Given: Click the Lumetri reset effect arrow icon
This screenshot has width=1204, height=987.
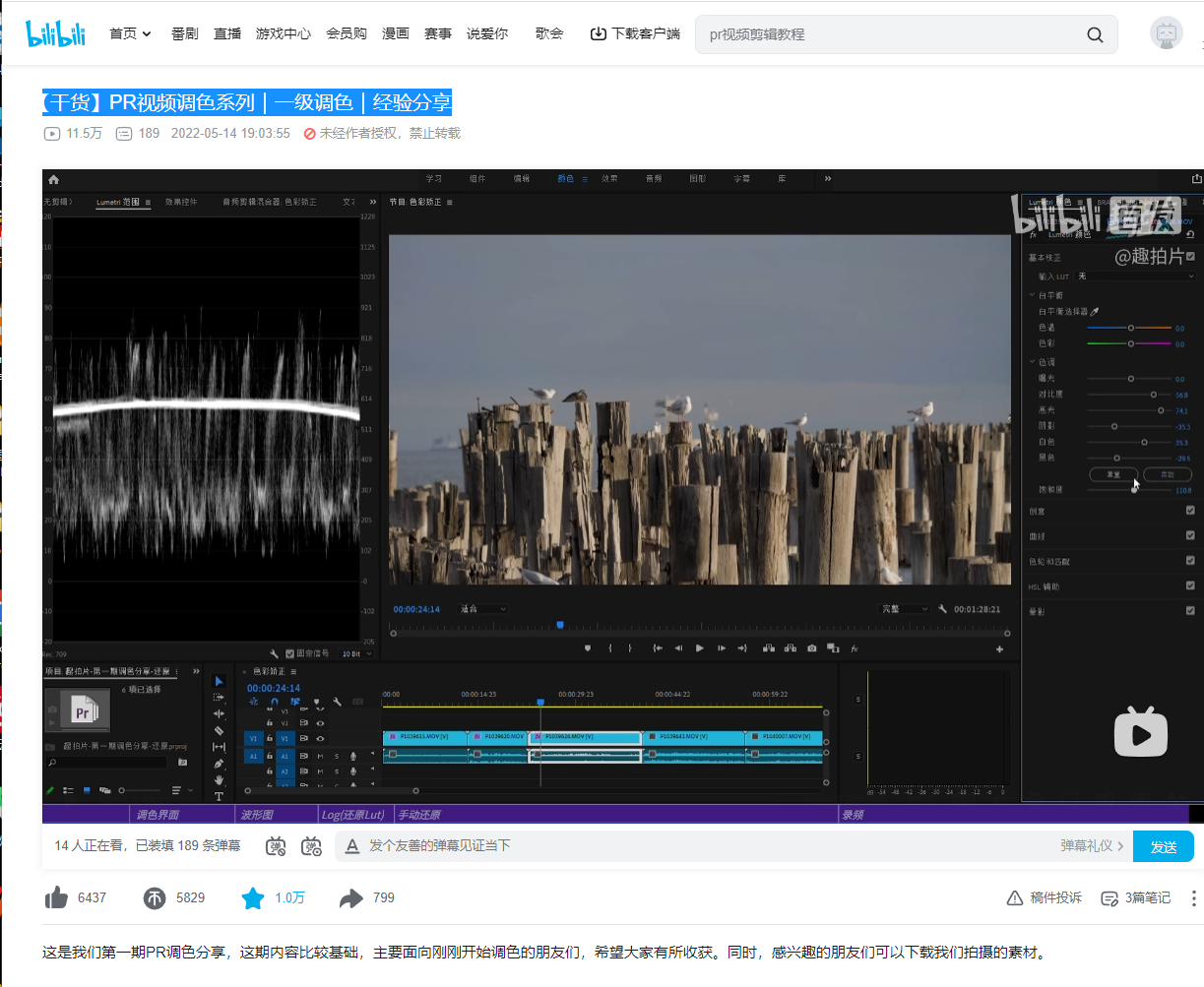Looking at the screenshot, I should 1190,234.
